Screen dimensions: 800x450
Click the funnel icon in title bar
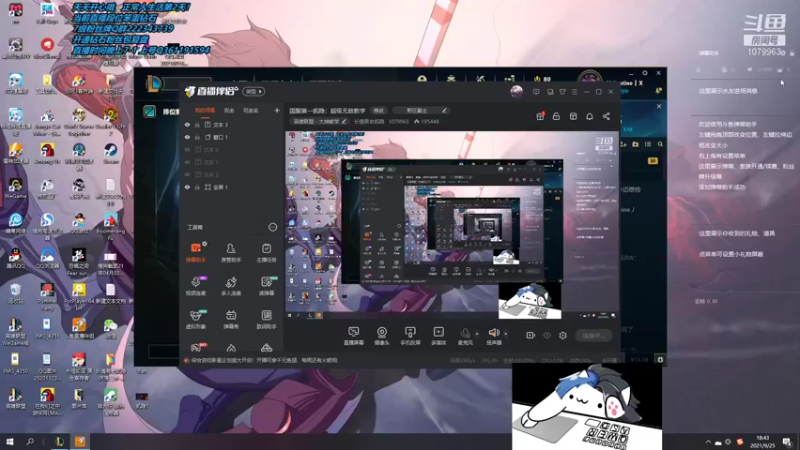pos(562,92)
